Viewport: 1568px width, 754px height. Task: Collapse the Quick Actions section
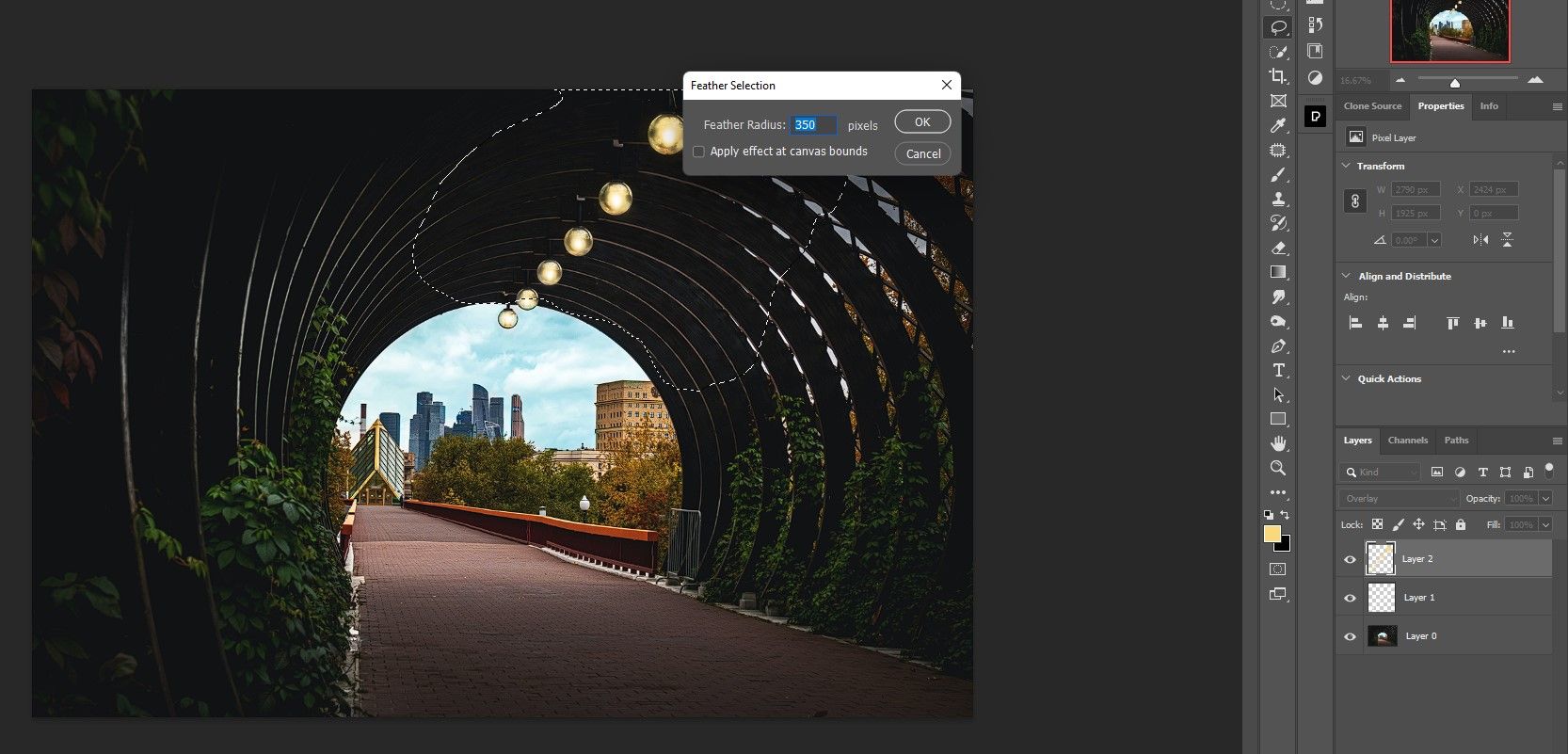(x=1346, y=378)
